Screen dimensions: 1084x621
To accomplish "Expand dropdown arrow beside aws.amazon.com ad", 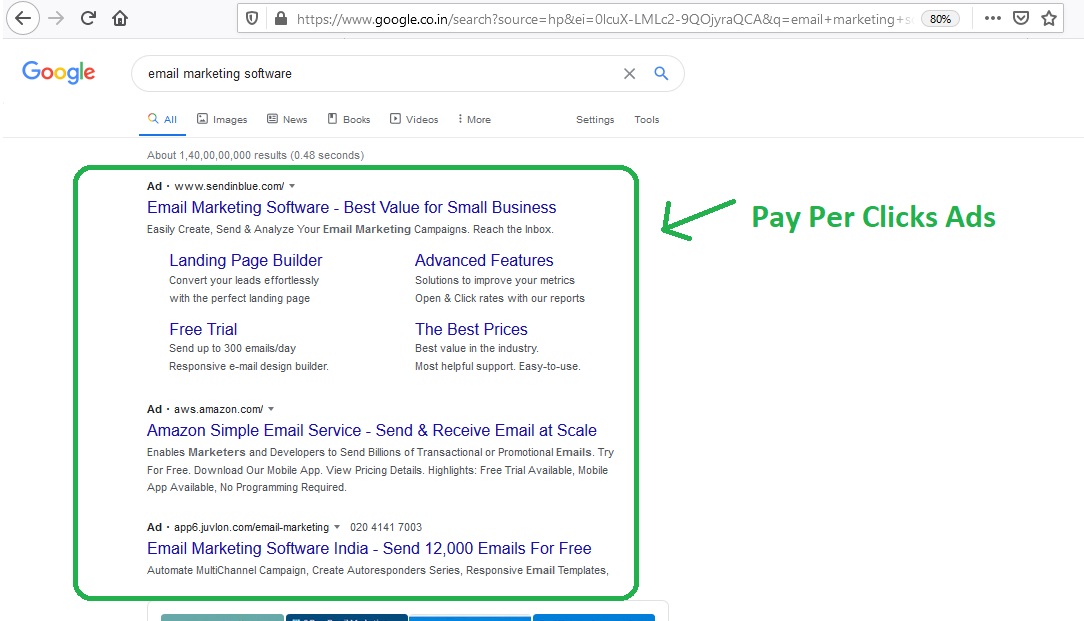I will (271, 409).
